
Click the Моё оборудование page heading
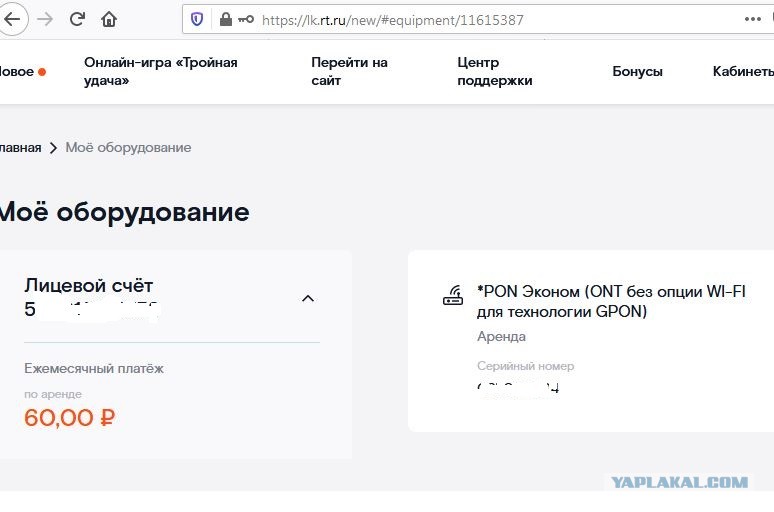click(x=123, y=212)
